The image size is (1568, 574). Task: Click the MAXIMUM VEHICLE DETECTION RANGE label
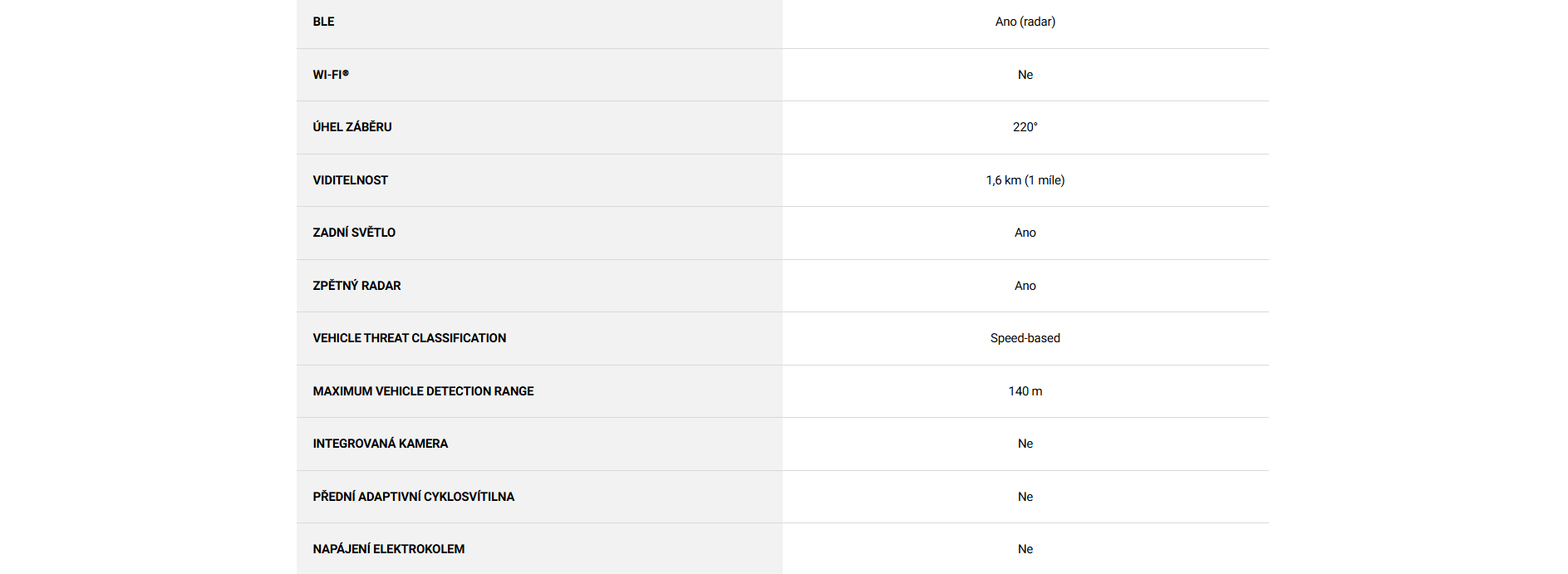coord(423,391)
